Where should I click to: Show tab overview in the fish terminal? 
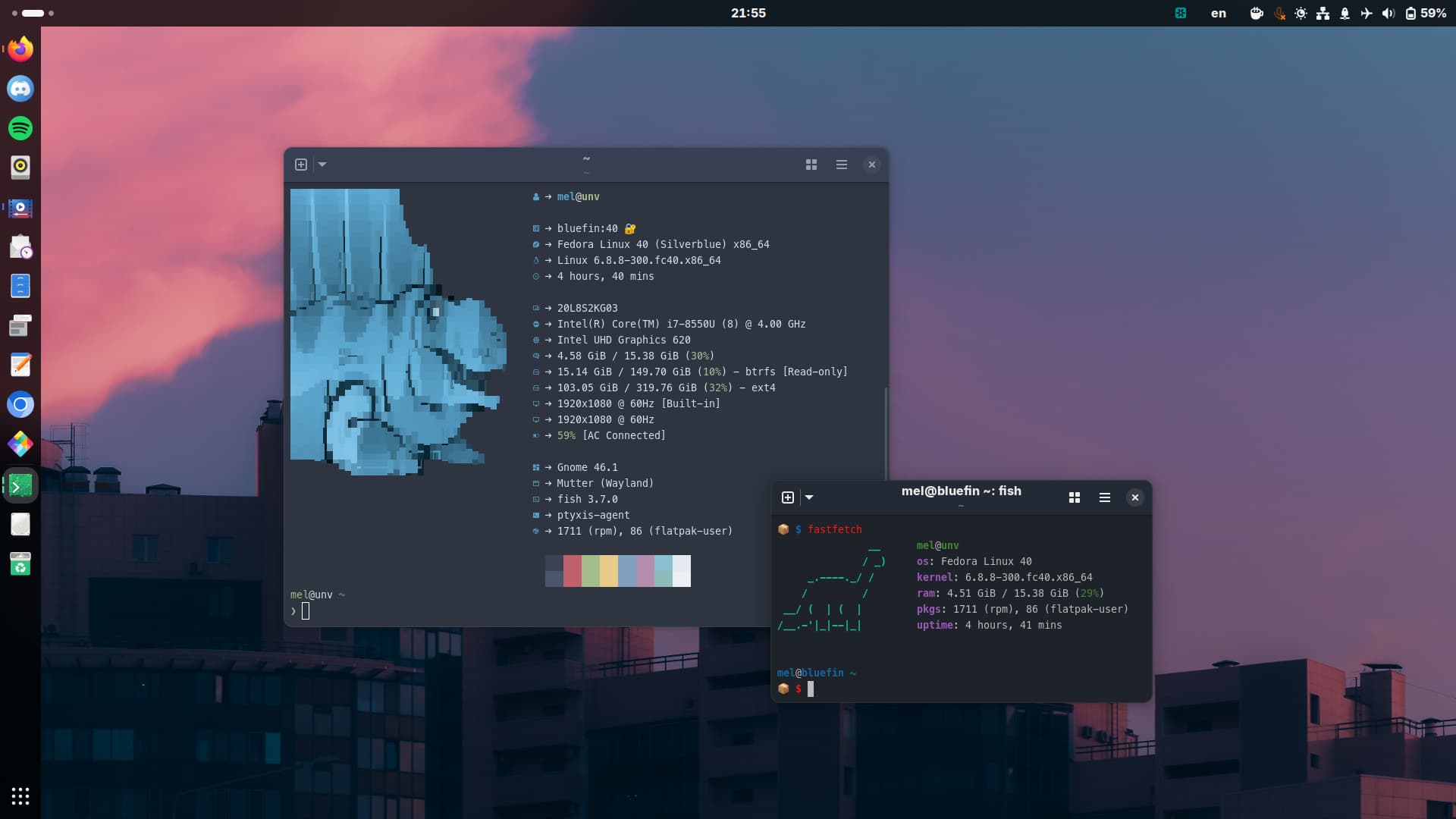pos(1075,497)
